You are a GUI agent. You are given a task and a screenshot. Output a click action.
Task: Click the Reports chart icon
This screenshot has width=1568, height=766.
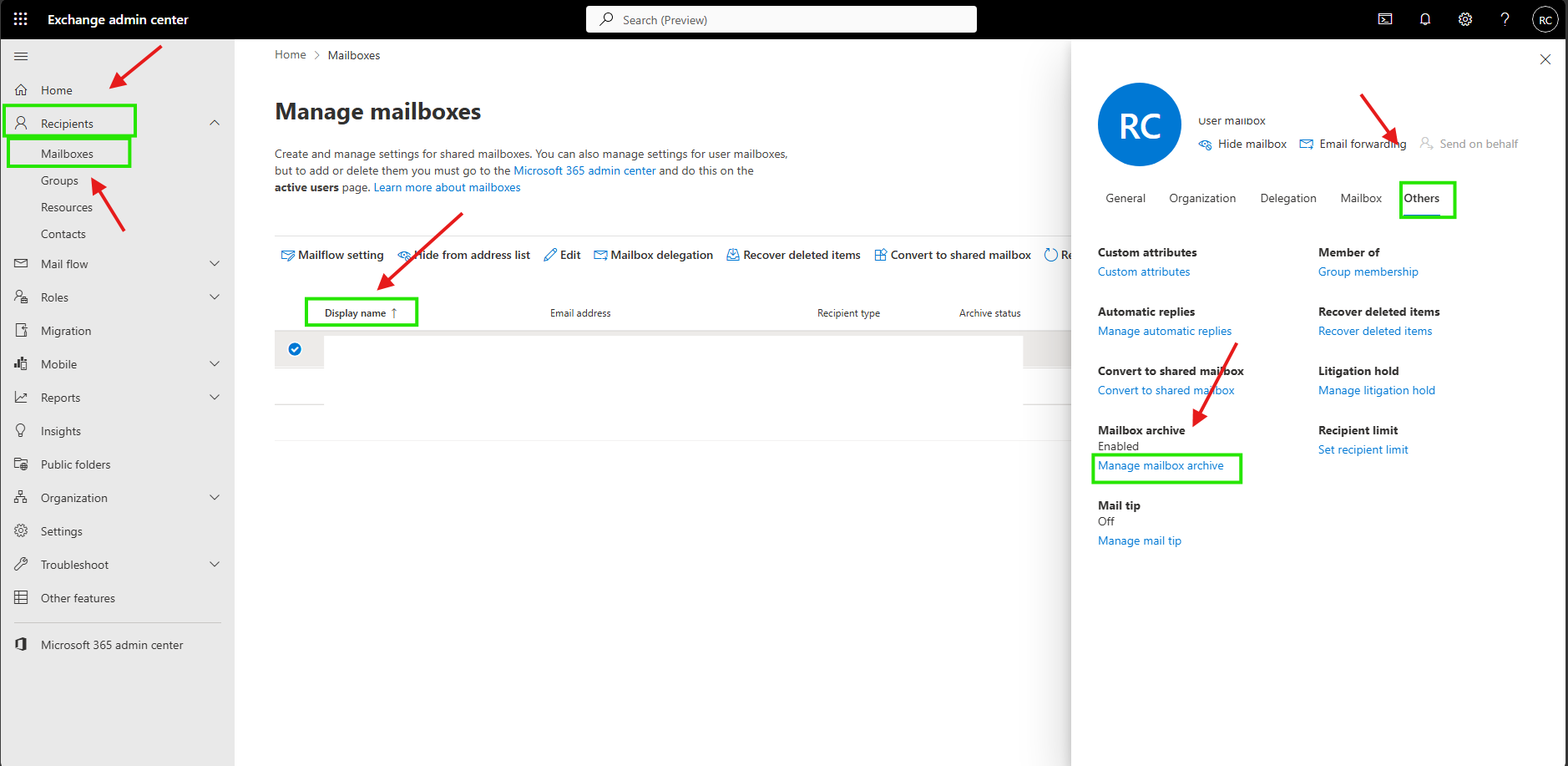[x=22, y=398]
